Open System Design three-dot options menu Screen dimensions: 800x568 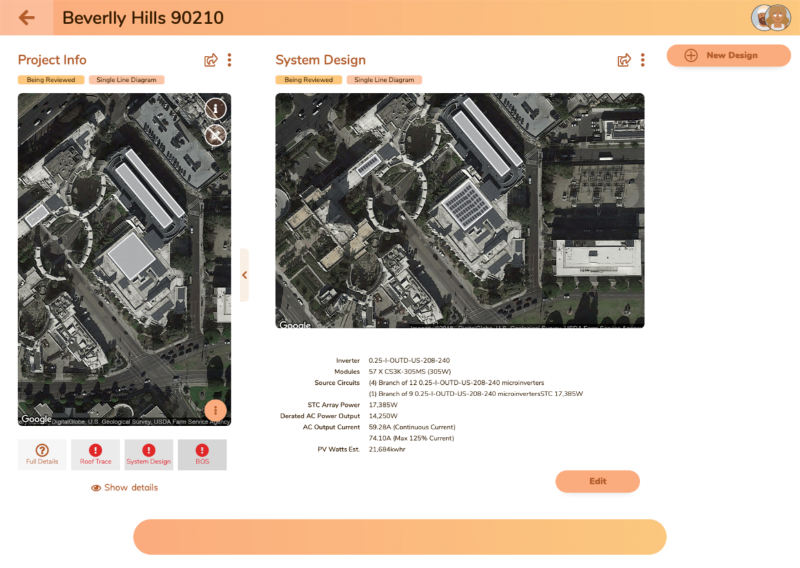[643, 60]
